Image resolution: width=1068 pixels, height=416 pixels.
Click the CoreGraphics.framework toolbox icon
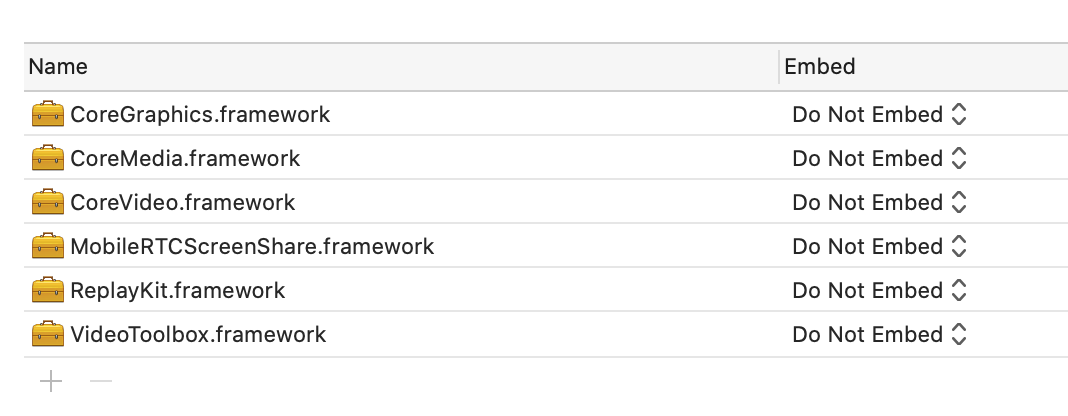[48, 114]
